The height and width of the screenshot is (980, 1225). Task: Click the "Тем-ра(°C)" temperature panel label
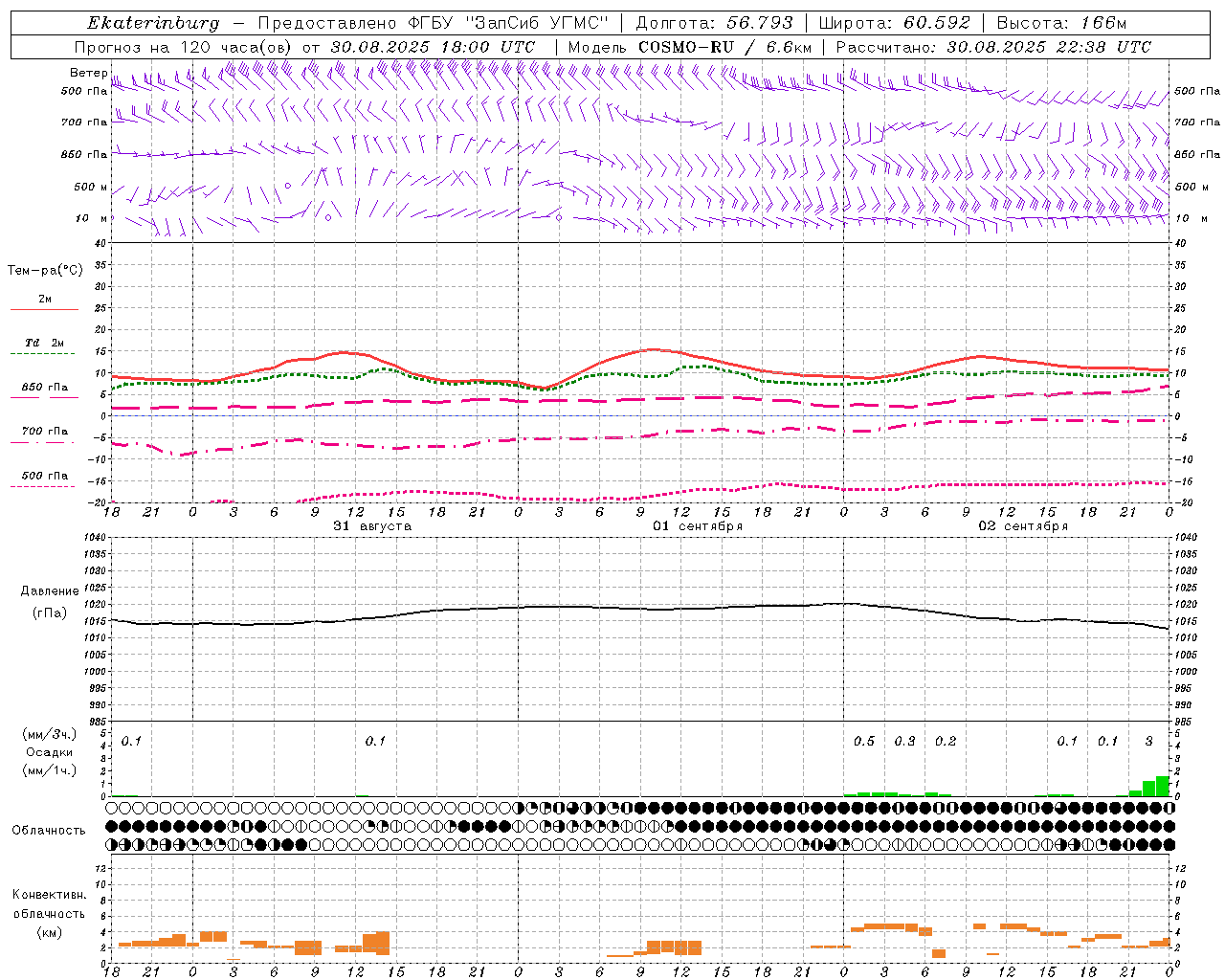pyautogui.click(x=45, y=271)
